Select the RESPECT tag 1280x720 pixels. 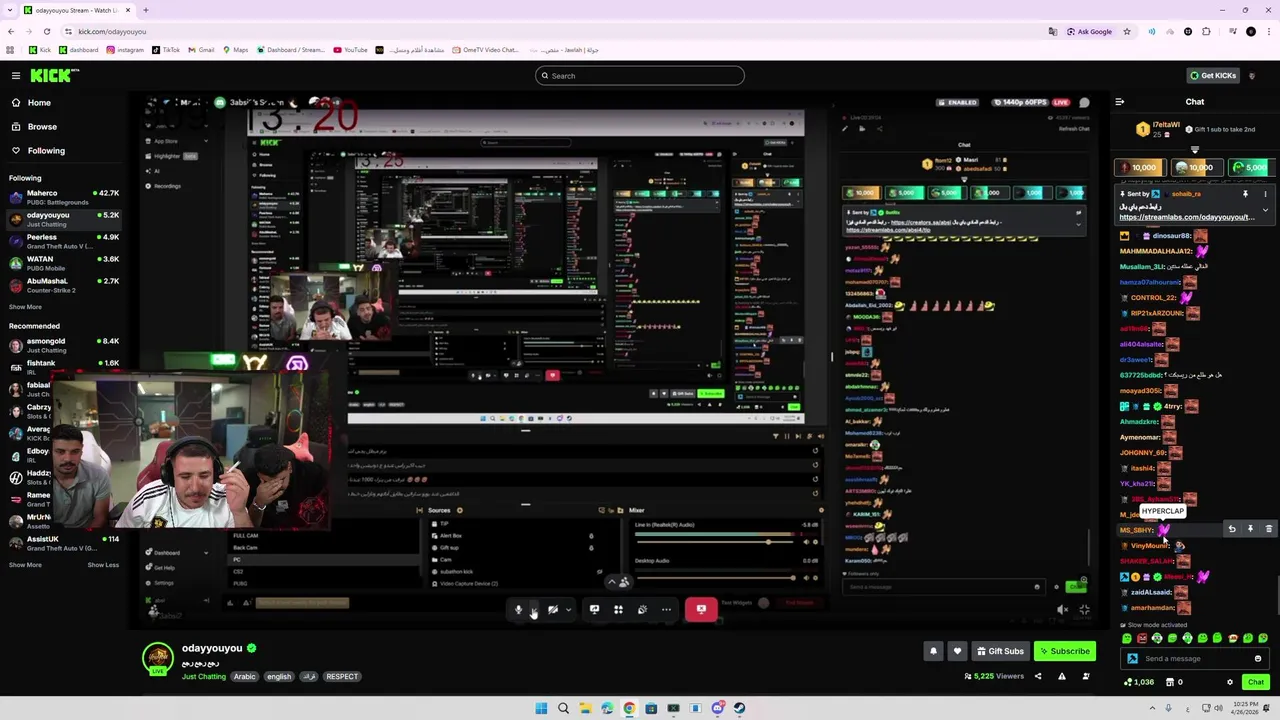click(342, 677)
